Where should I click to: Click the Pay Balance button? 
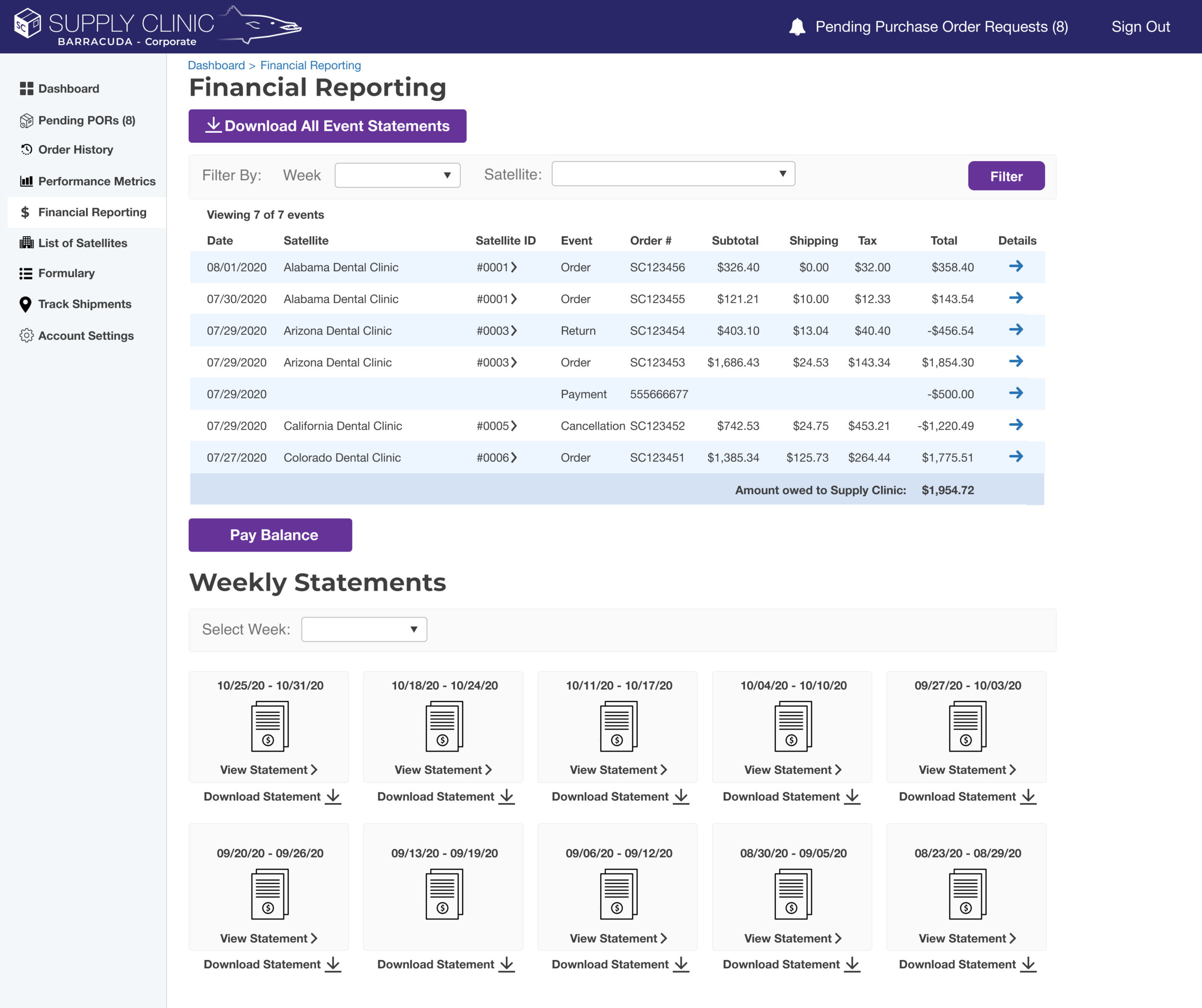(x=270, y=535)
